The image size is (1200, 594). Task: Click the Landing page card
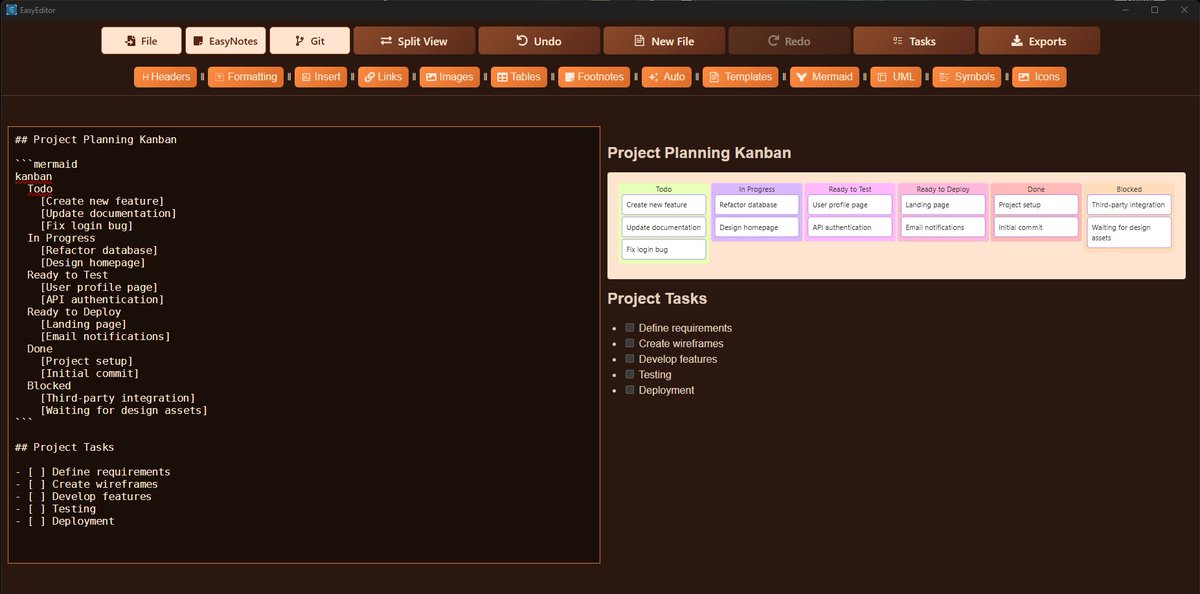pos(943,205)
